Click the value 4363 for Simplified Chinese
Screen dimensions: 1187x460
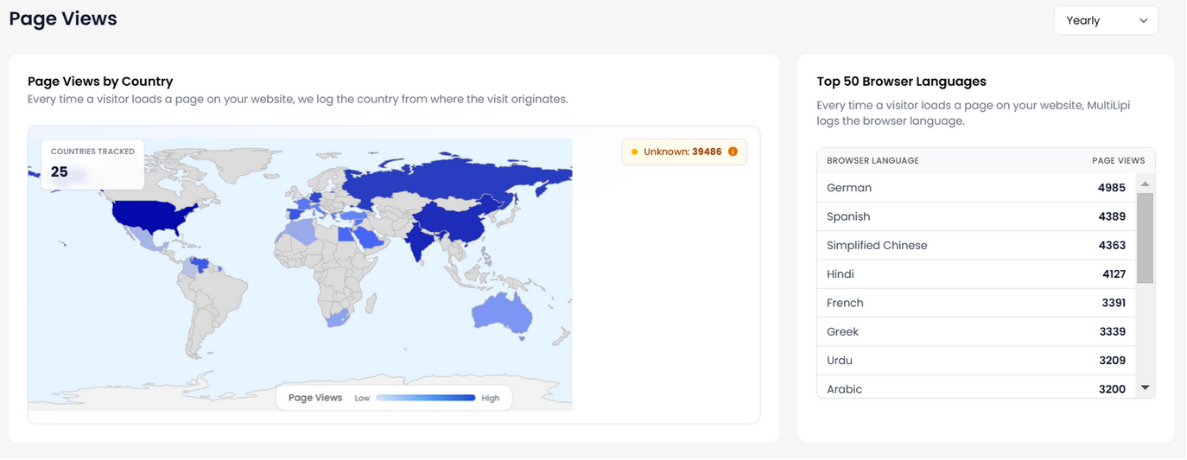coord(1112,245)
